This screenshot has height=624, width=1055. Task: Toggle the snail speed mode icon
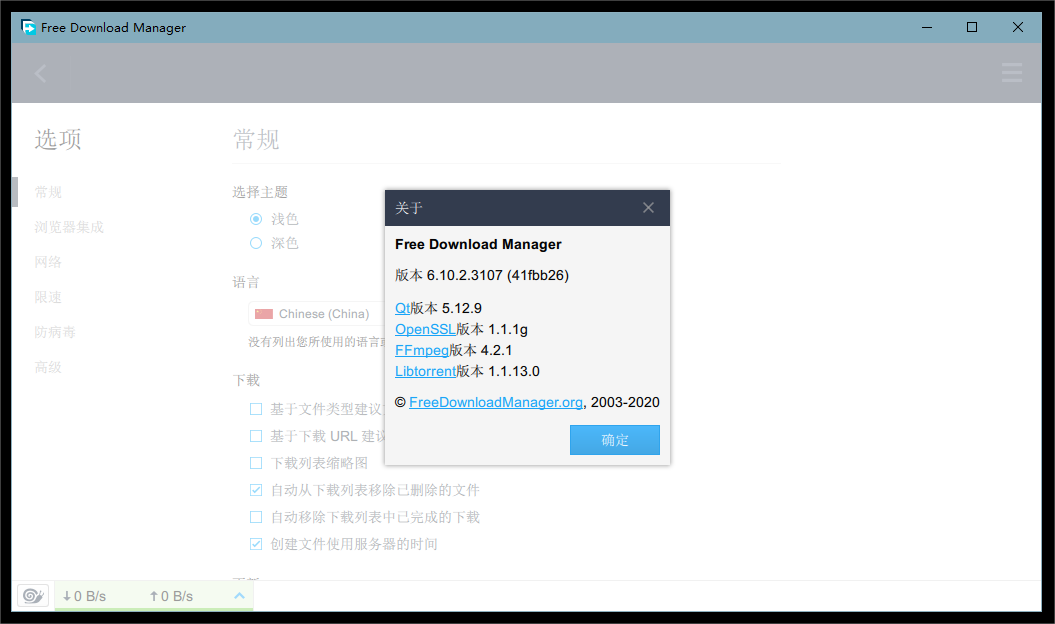(x=33, y=596)
